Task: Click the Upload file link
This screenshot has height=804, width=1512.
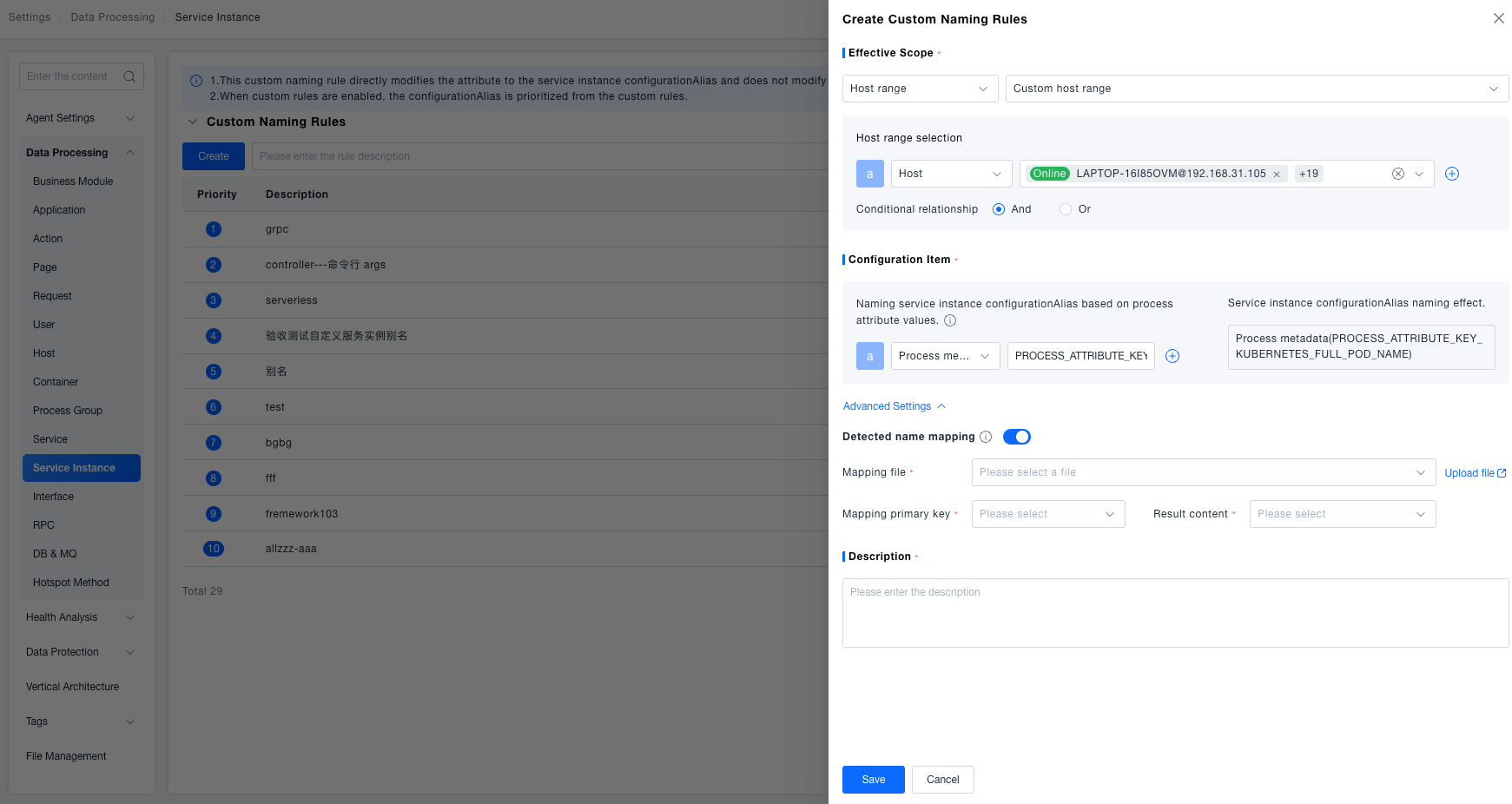Action: (1475, 473)
